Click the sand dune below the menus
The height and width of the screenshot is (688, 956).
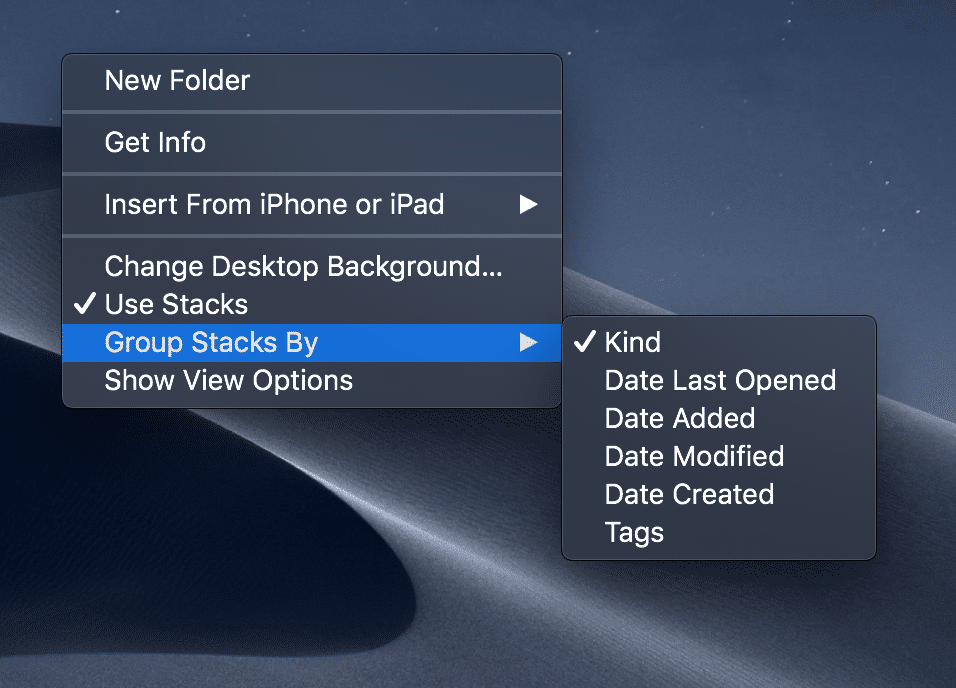click(400, 600)
